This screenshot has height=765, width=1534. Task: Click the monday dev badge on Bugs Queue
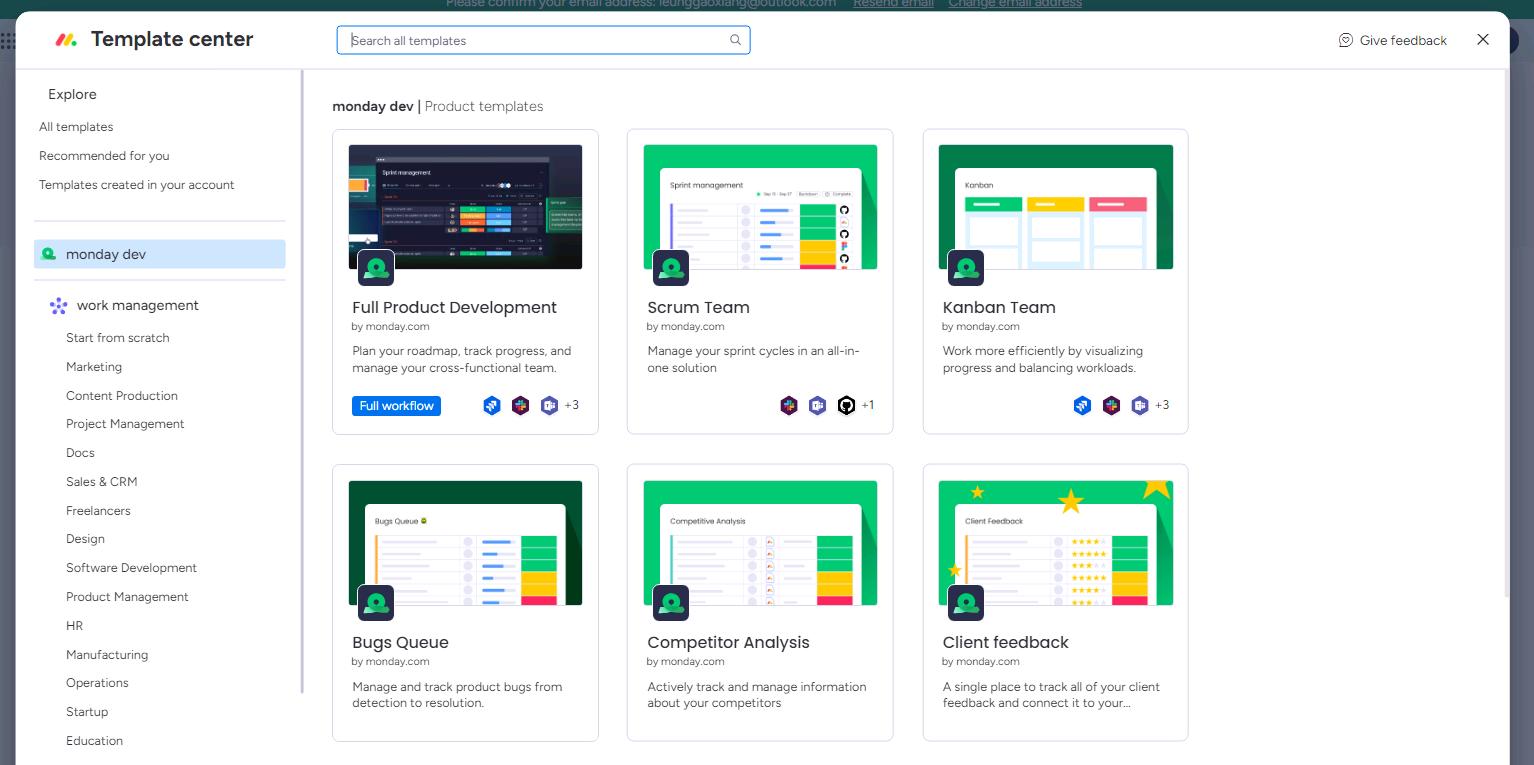point(376,603)
